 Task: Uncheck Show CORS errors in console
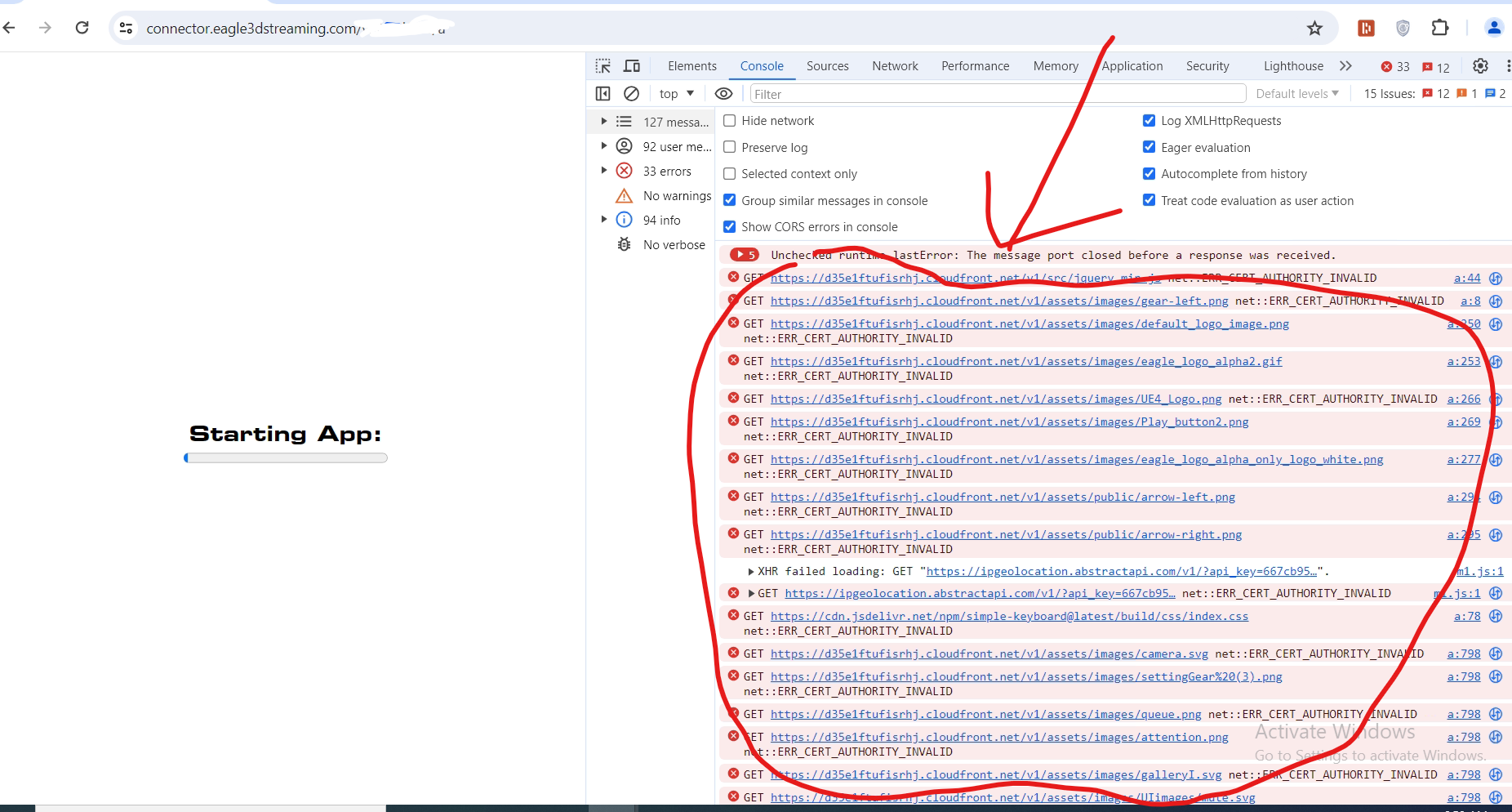[x=730, y=227]
